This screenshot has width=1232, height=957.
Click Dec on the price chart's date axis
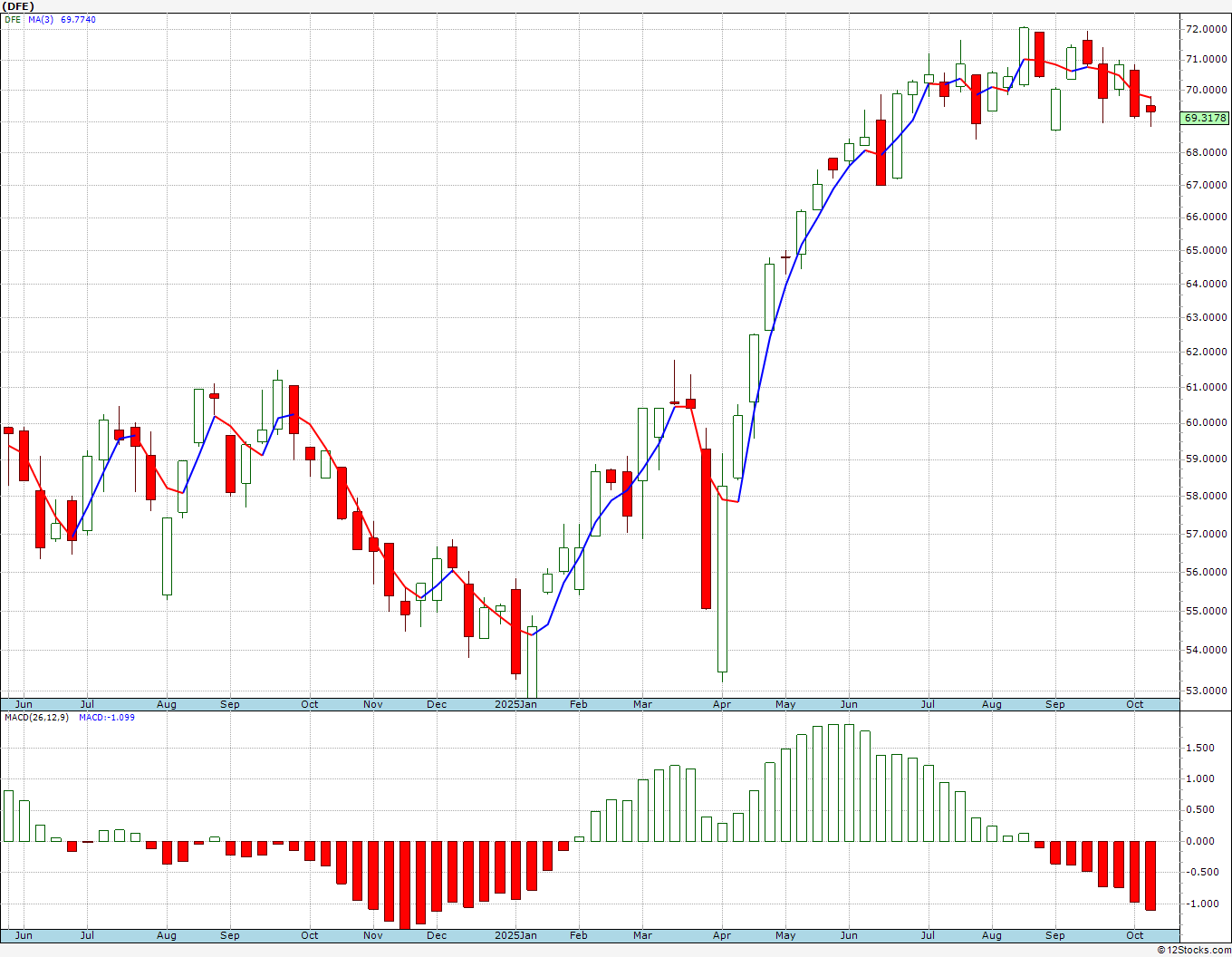(x=437, y=704)
